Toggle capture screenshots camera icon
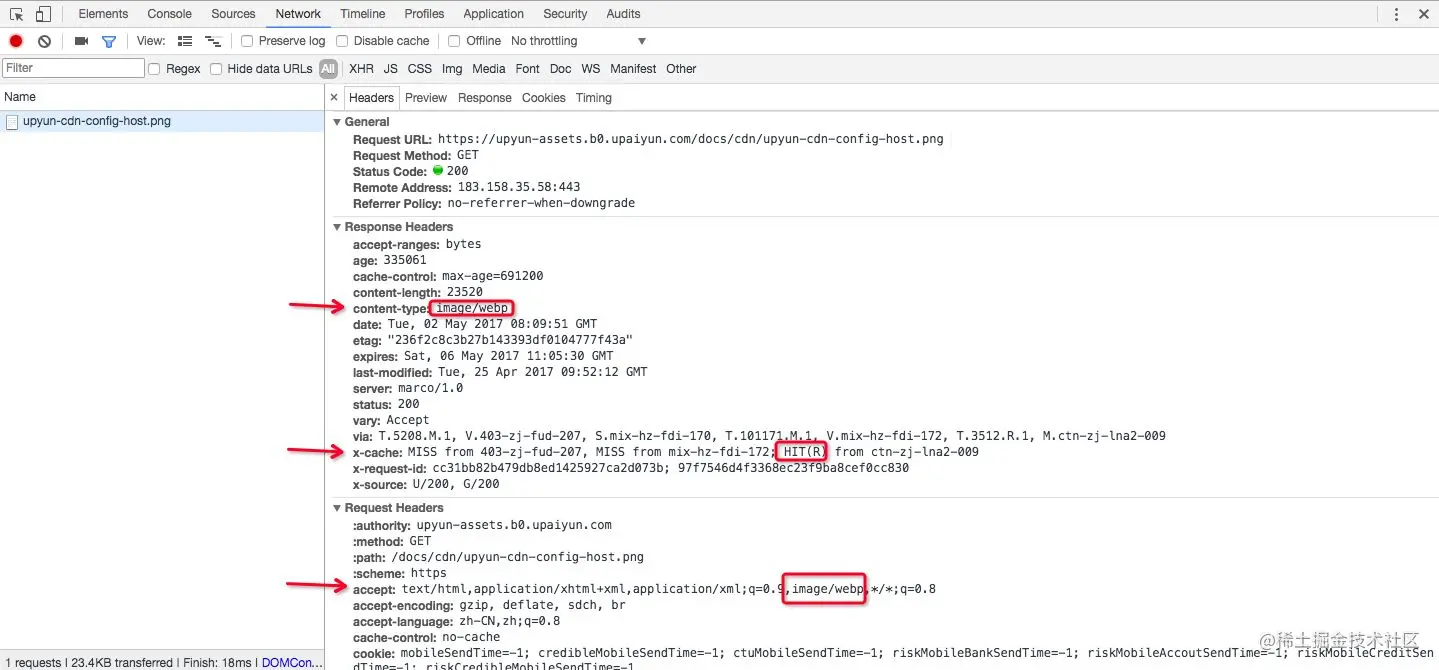Screen dimensions: 1439x670 point(81,41)
